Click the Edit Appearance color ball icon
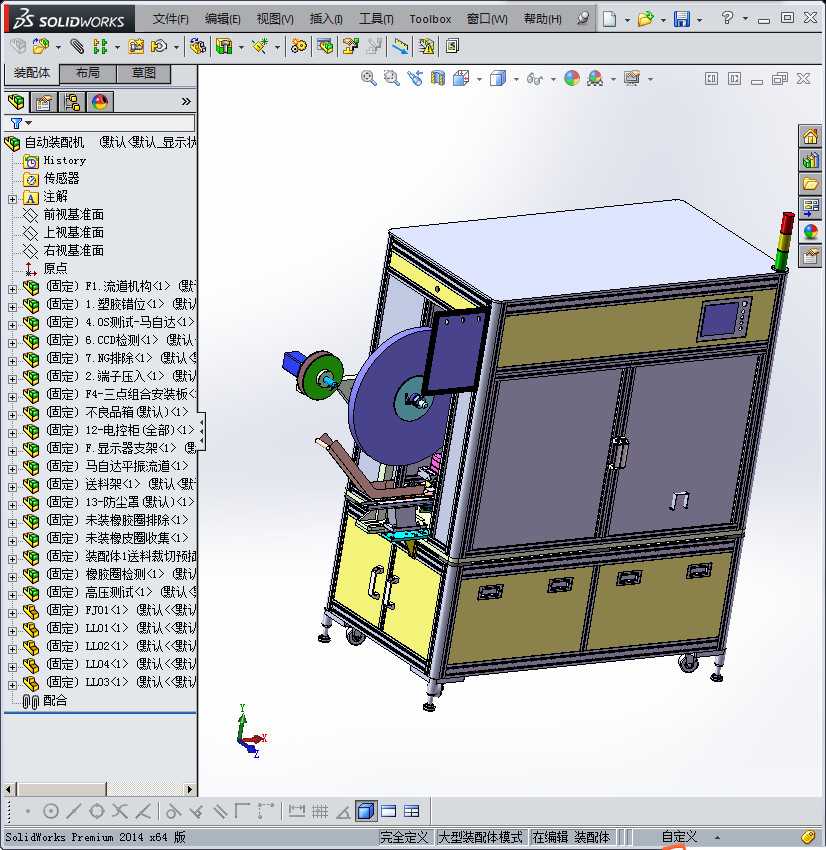 coord(572,79)
